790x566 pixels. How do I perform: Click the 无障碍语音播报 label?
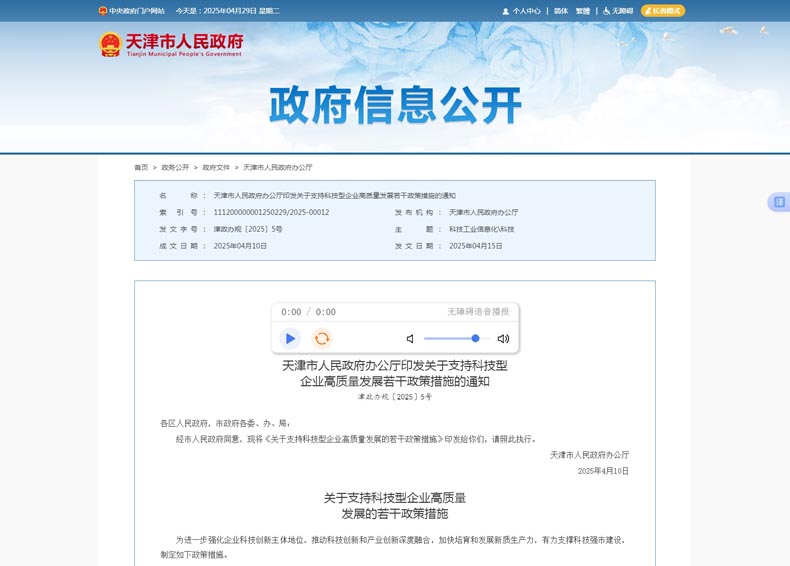pyautogui.click(x=478, y=311)
